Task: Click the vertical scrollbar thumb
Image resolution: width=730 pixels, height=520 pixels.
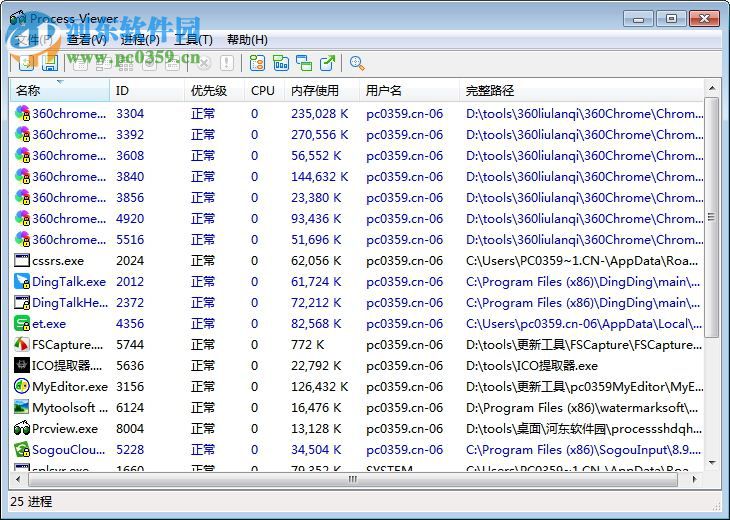Action: coord(711,217)
